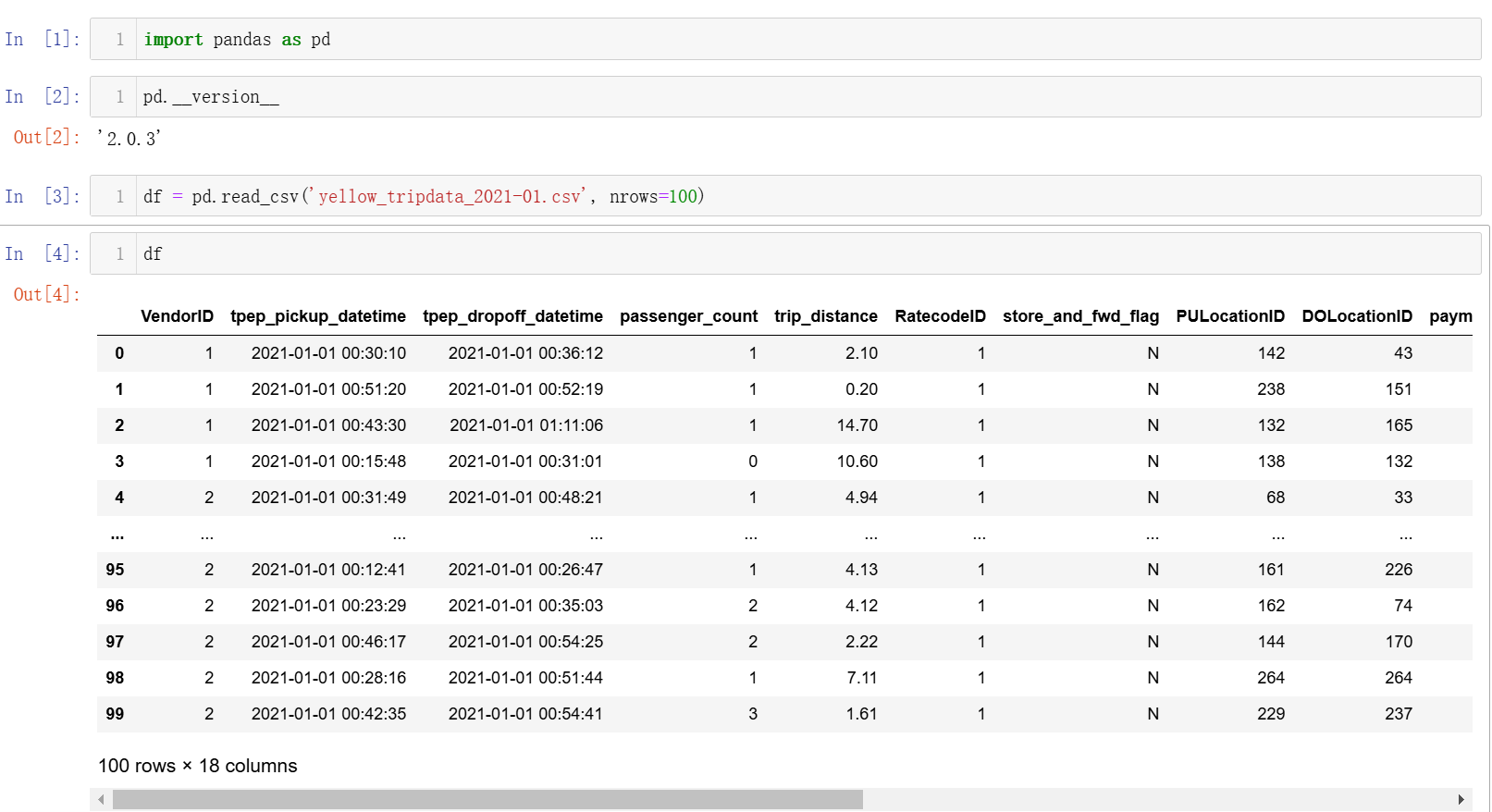Click the In [1] prompt label
Viewport: 1492px width, 812px height.
point(43,39)
